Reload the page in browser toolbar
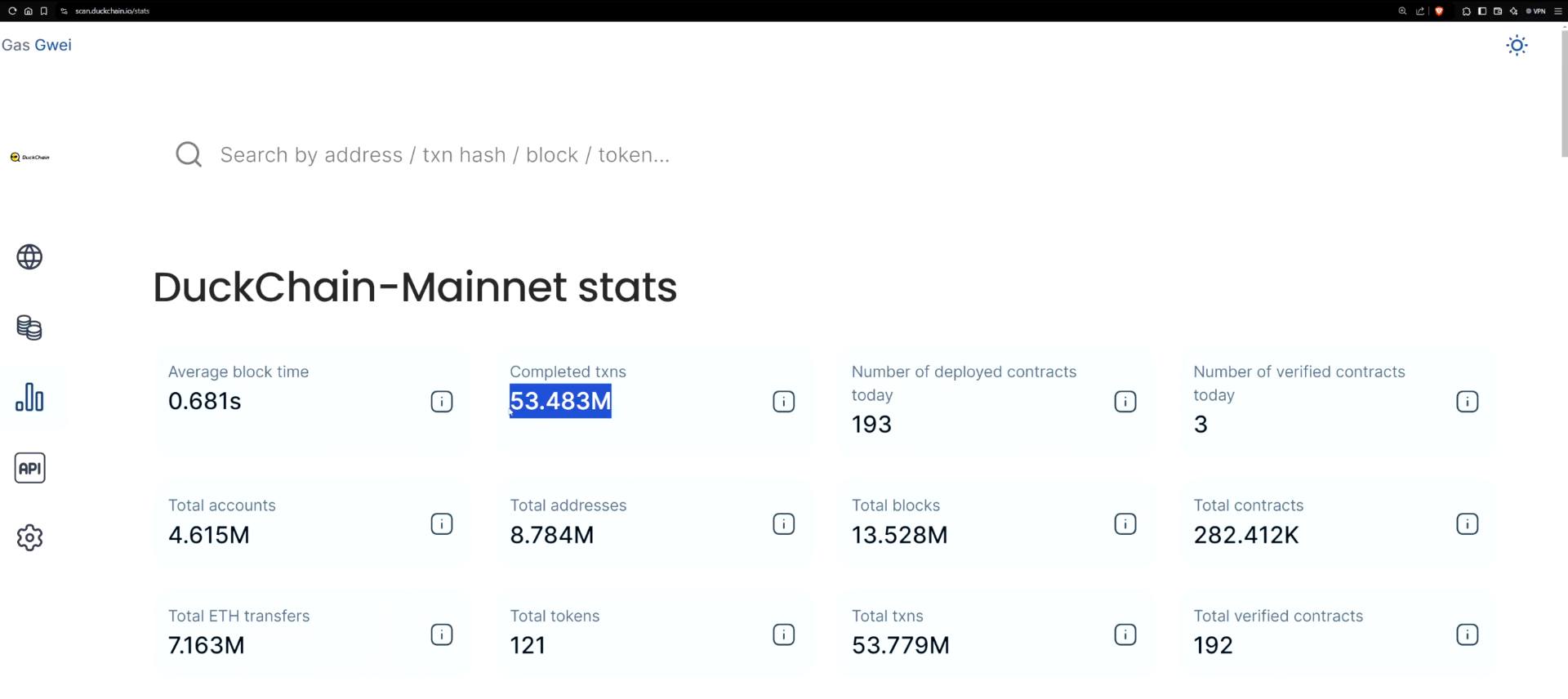1568x699 pixels. pos(12,11)
